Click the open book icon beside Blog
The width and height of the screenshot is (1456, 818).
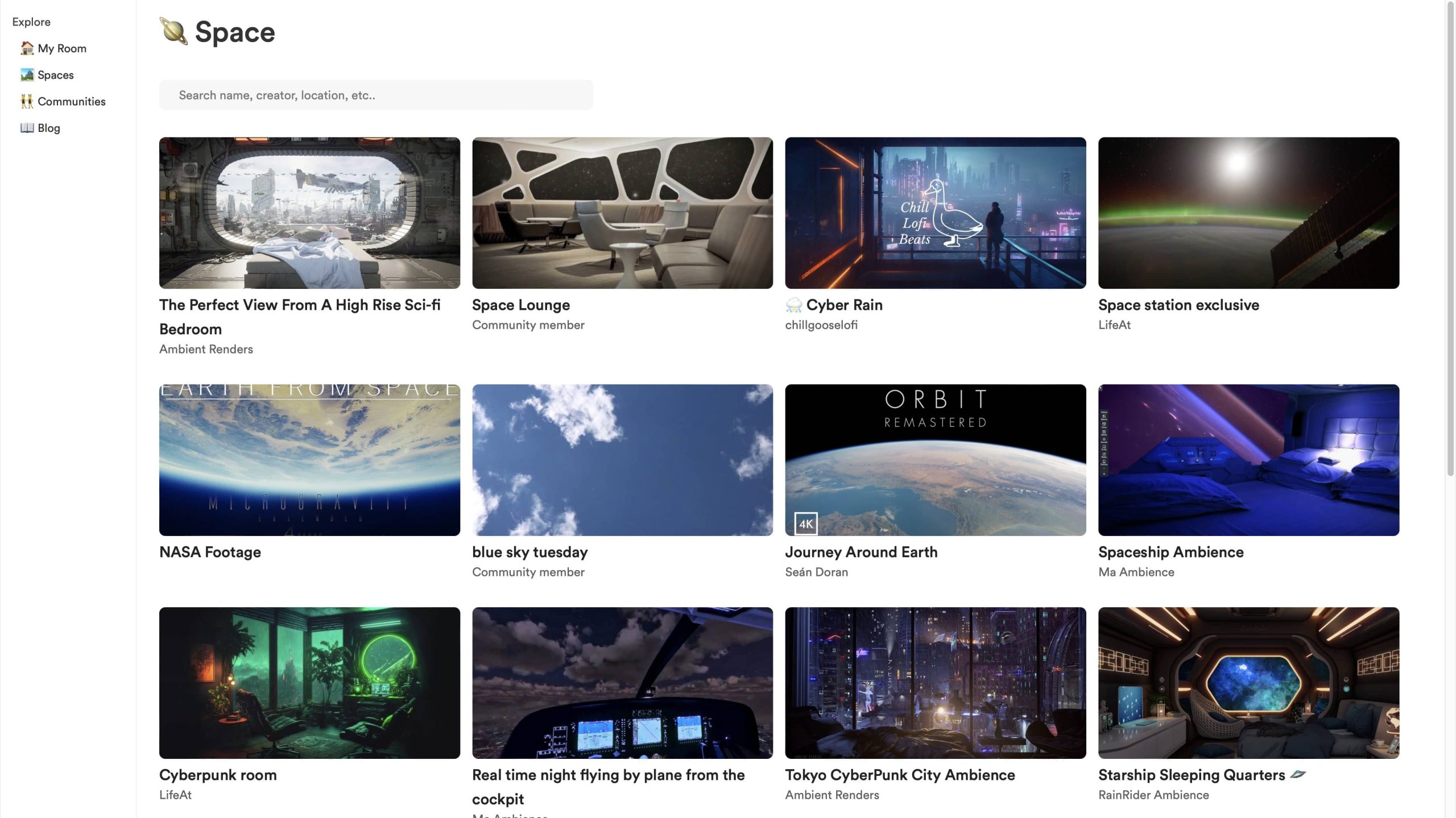coord(27,128)
